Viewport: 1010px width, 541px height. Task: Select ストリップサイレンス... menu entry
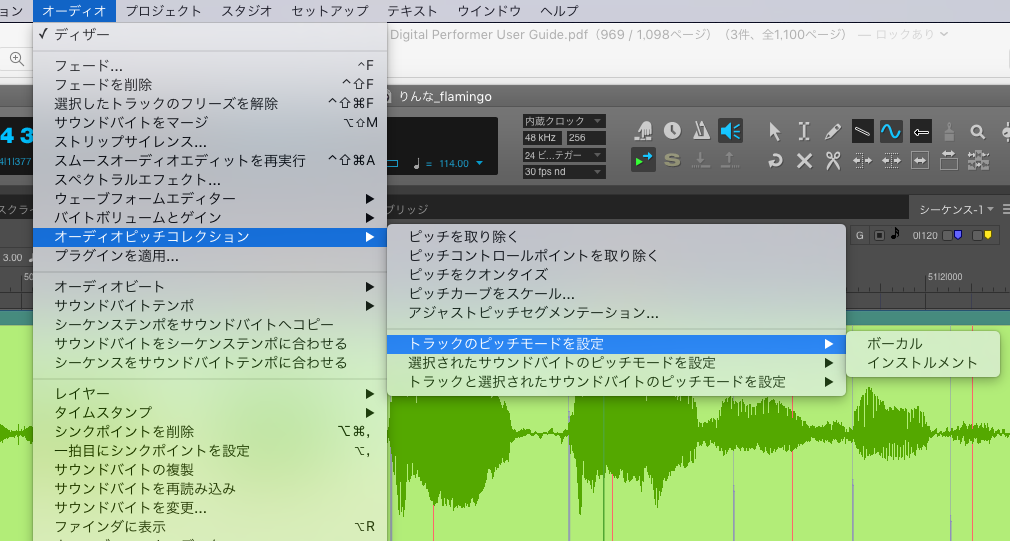point(210,142)
